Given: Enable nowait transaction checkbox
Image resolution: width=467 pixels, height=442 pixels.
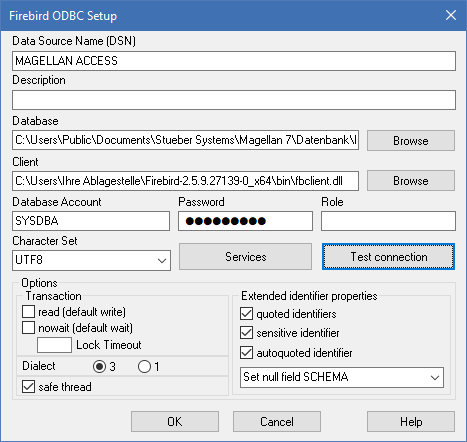Looking at the screenshot, I should [28, 328].
